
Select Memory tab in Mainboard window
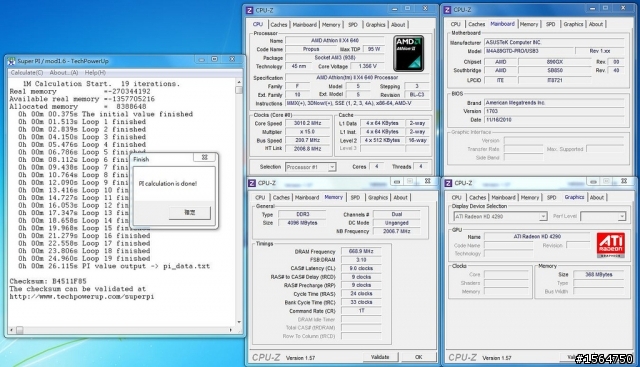pyautogui.click(x=529, y=24)
